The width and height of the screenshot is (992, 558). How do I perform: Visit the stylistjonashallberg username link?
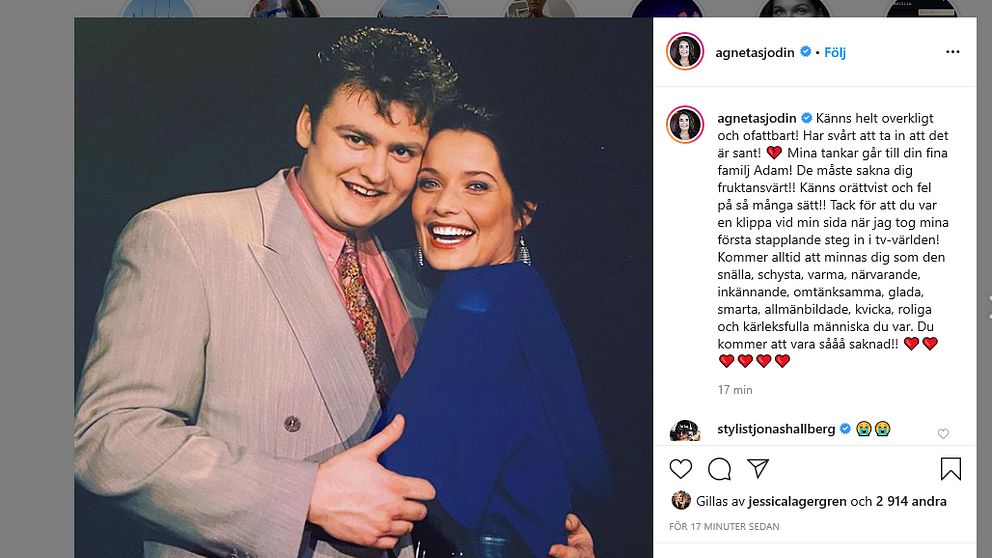point(777,428)
